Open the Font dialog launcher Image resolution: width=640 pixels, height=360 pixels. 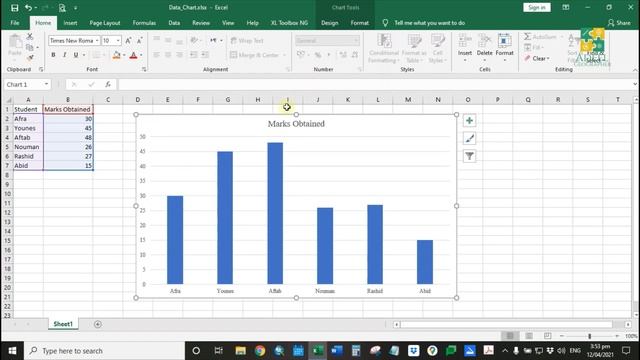tap(144, 70)
